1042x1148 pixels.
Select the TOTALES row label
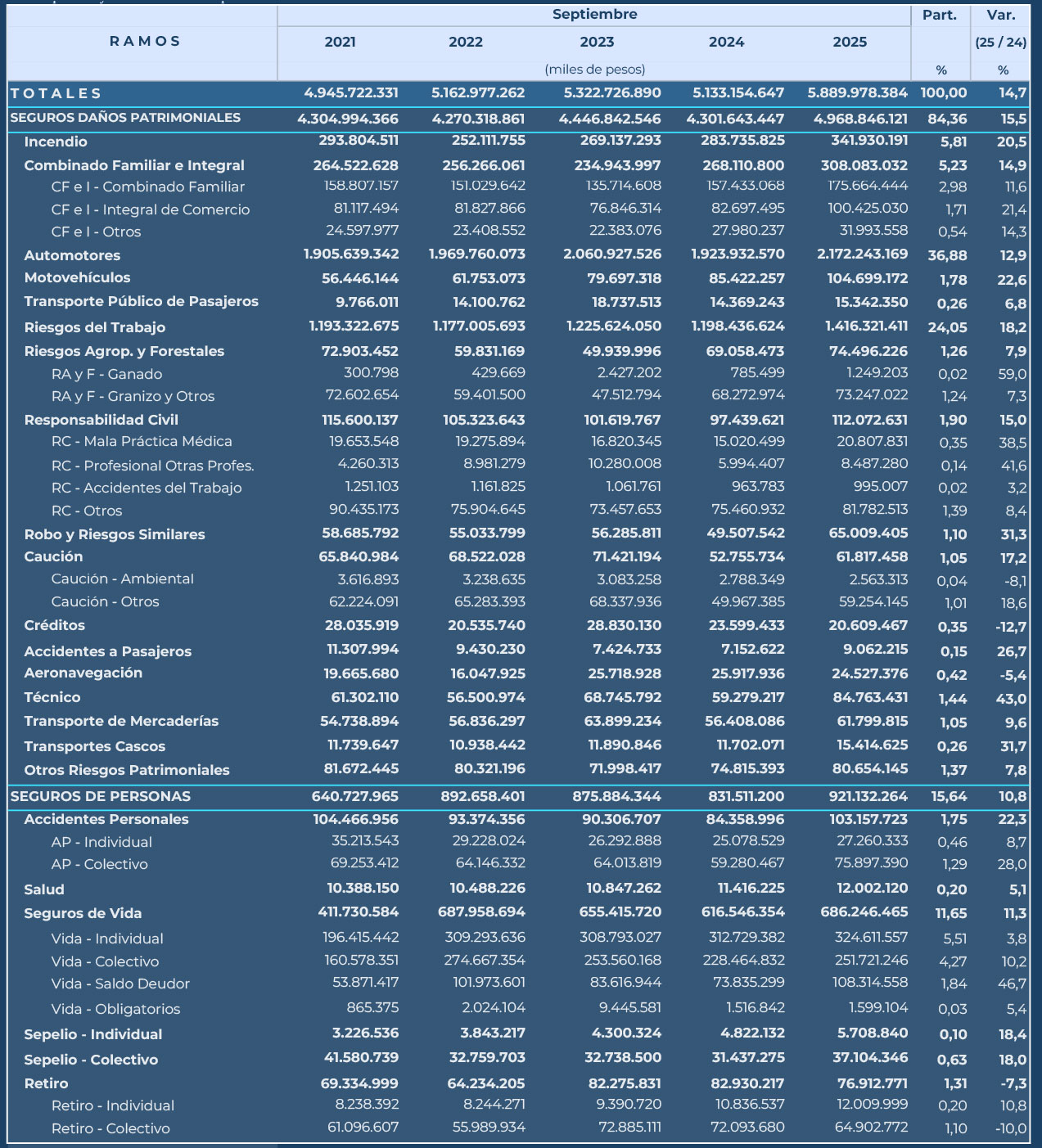pos(56,94)
